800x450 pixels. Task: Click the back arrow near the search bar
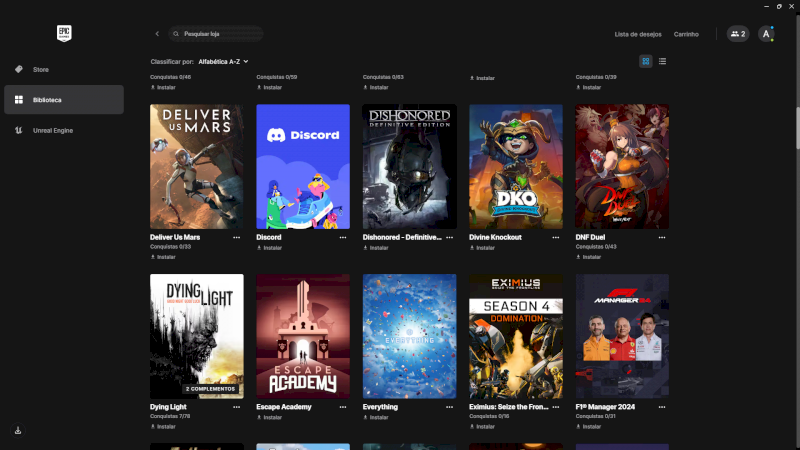[x=157, y=34]
